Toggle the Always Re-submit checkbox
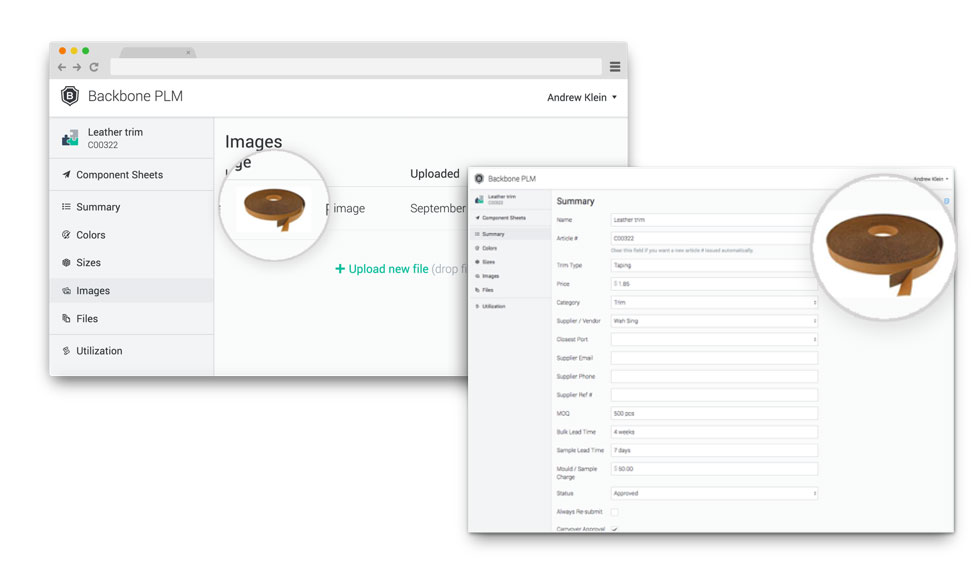Viewport: 978px width, 568px height. coord(614,512)
